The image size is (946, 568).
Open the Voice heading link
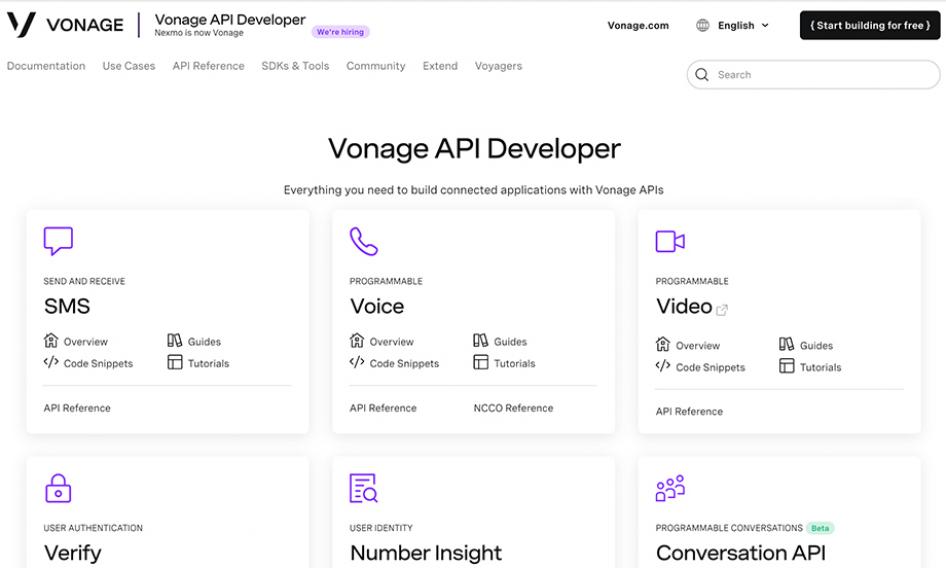click(x=376, y=306)
